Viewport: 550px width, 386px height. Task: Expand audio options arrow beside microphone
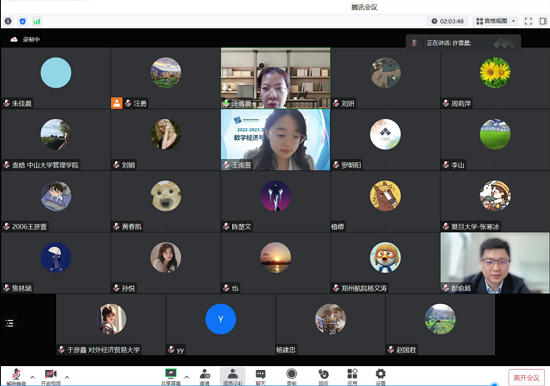click(33, 377)
